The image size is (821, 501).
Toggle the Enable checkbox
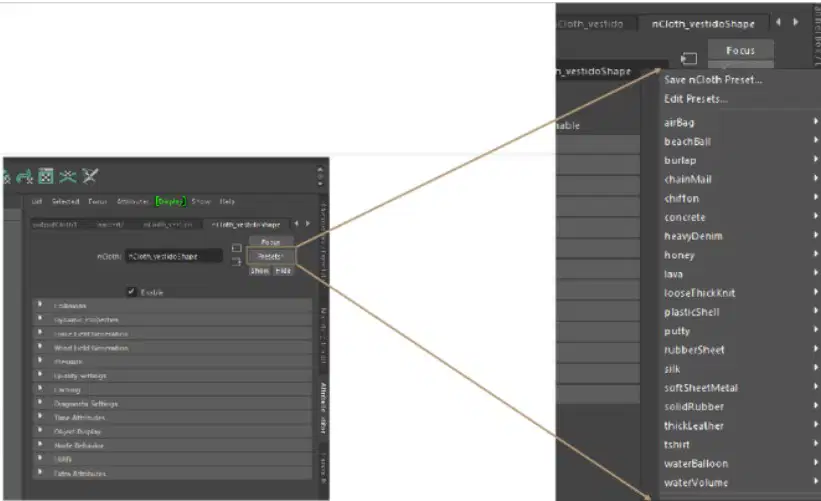click(x=131, y=292)
